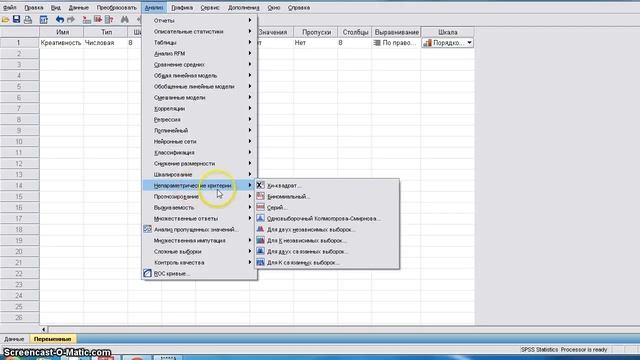Open two independent samples test icon

click(260, 229)
